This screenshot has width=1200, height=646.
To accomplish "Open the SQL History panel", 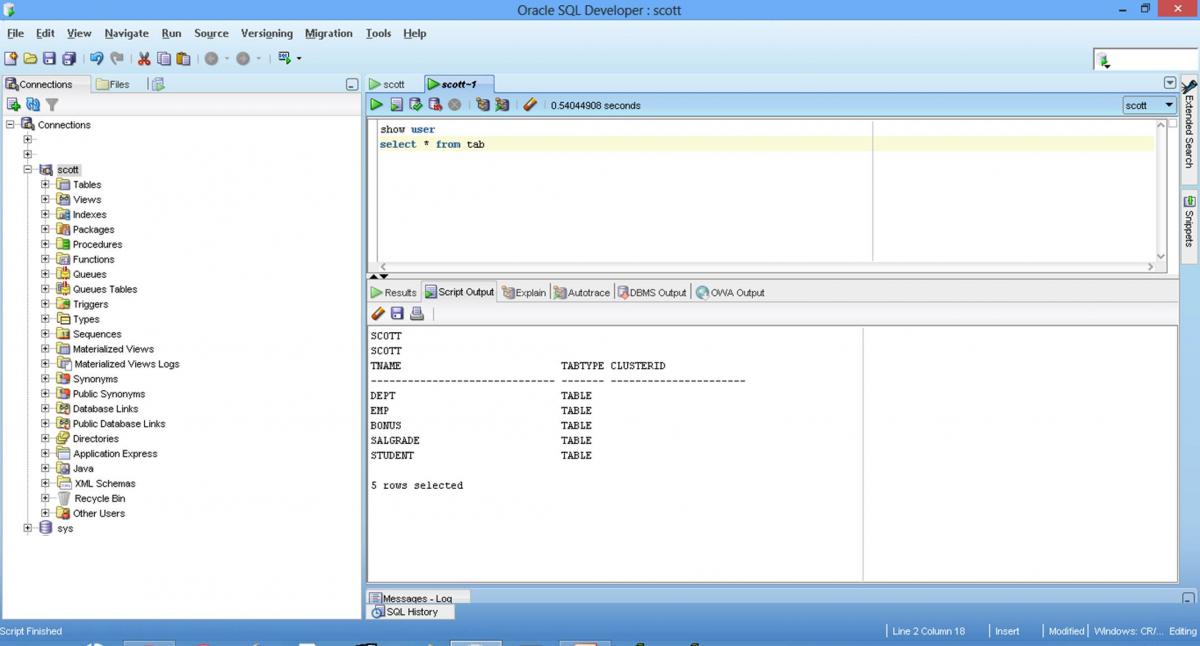I will click(x=411, y=612).
